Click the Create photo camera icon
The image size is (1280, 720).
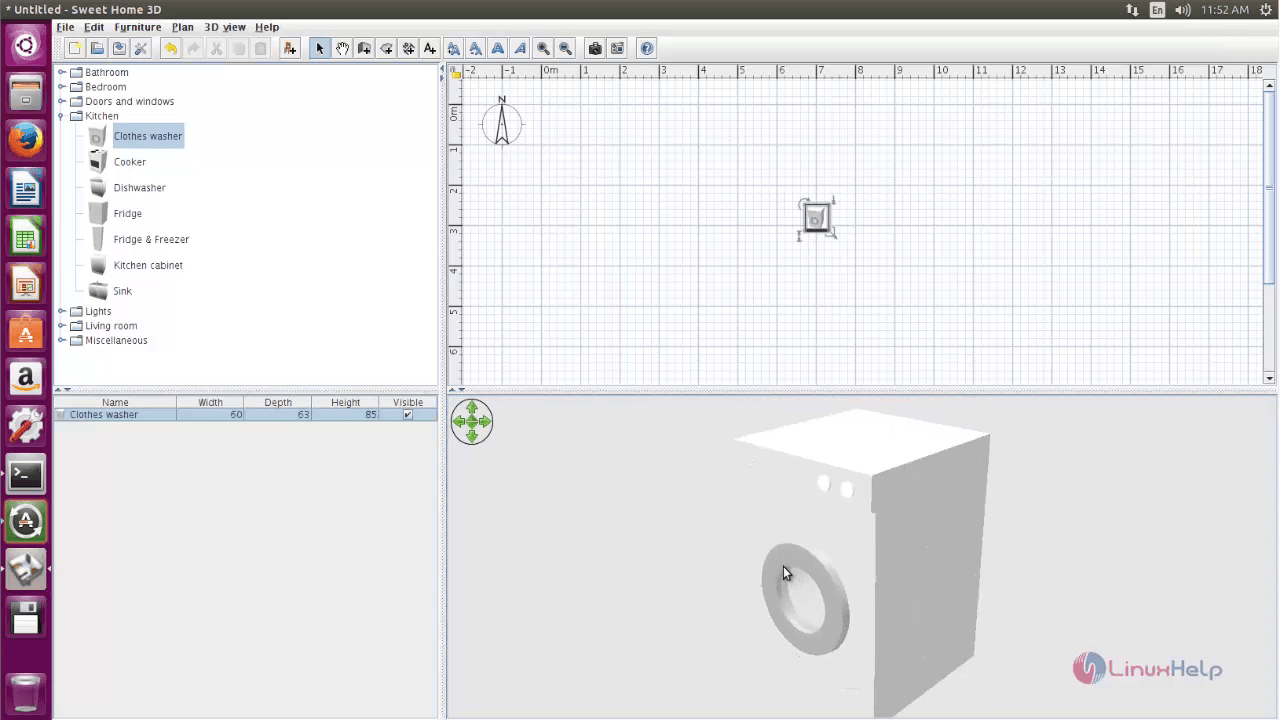pyautogui.click(x=595, y=48)
